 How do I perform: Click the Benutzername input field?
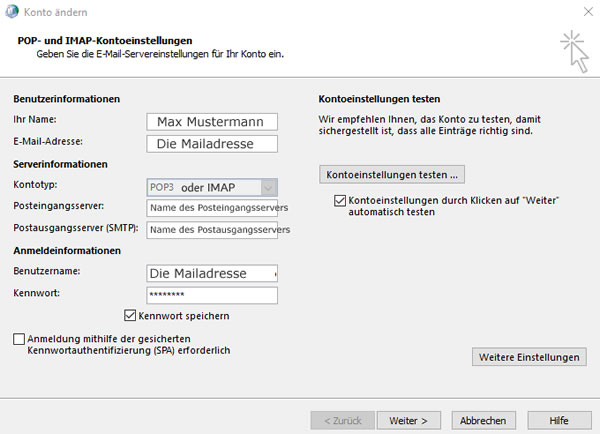[x=212, y=273]
